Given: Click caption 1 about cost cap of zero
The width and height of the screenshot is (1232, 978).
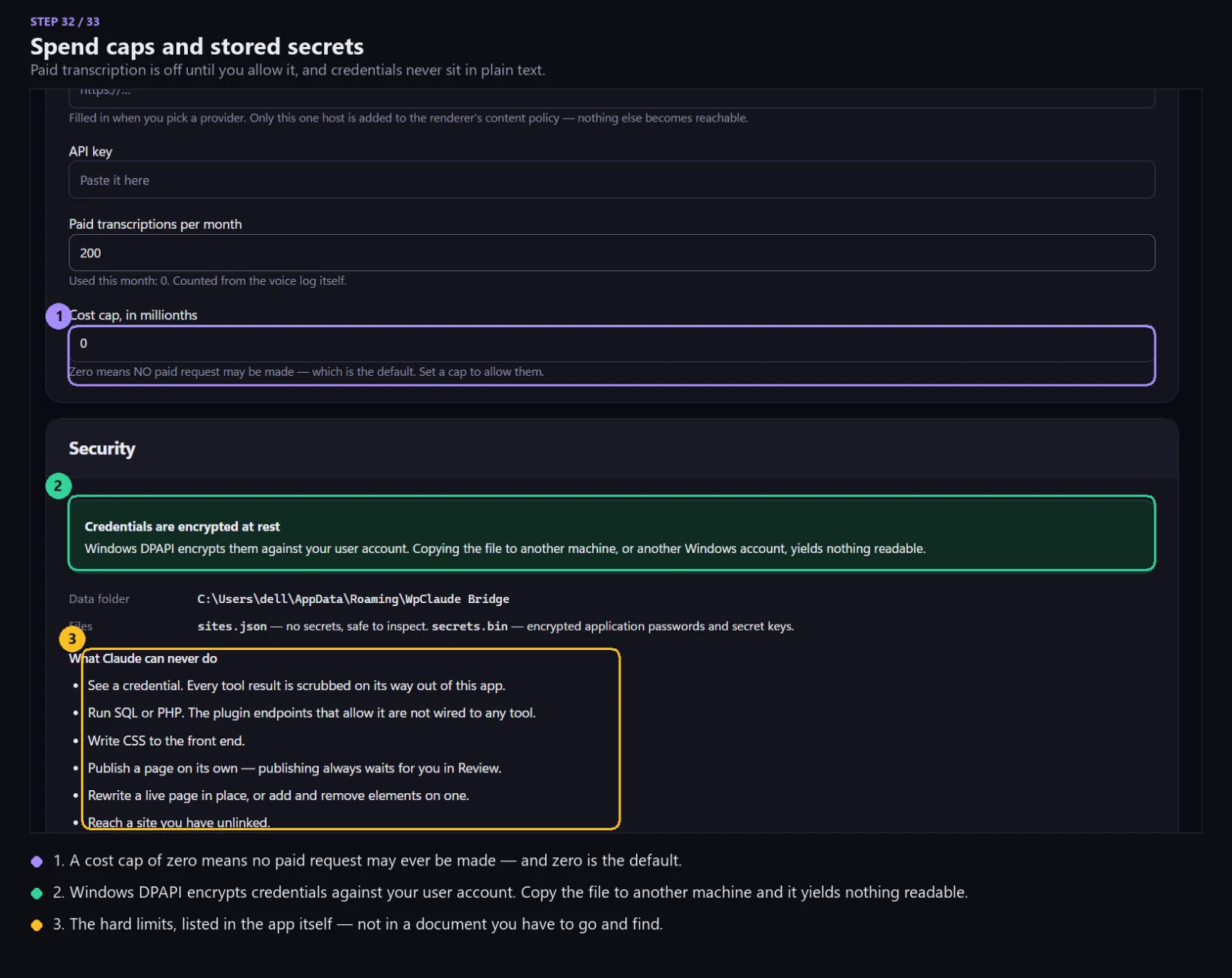Looking at the screenshot, I should 367,860.
